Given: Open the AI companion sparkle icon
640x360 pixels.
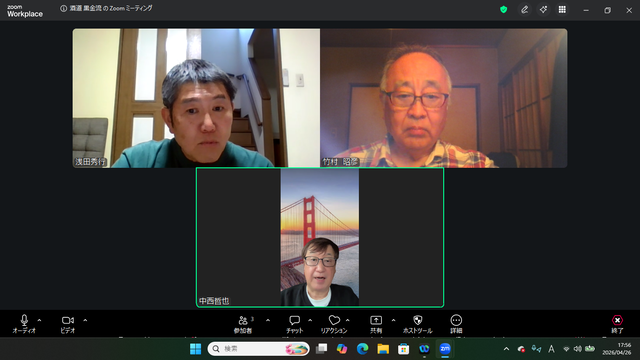Looking at the screenshot, I should point(543,9).
